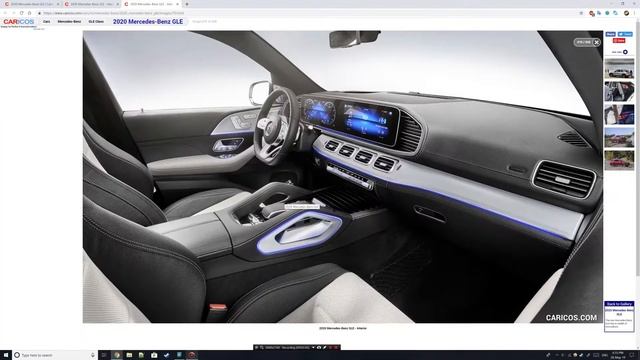Bookmark this page with the star icon

[581, 13]
